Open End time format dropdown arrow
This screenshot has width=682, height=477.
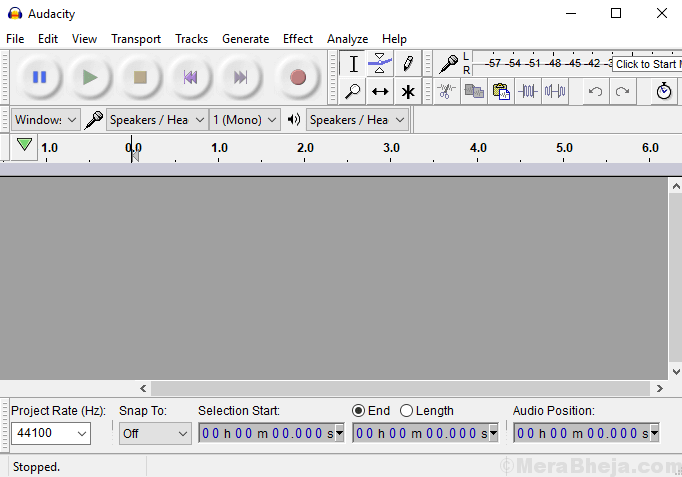click(494, 433)
